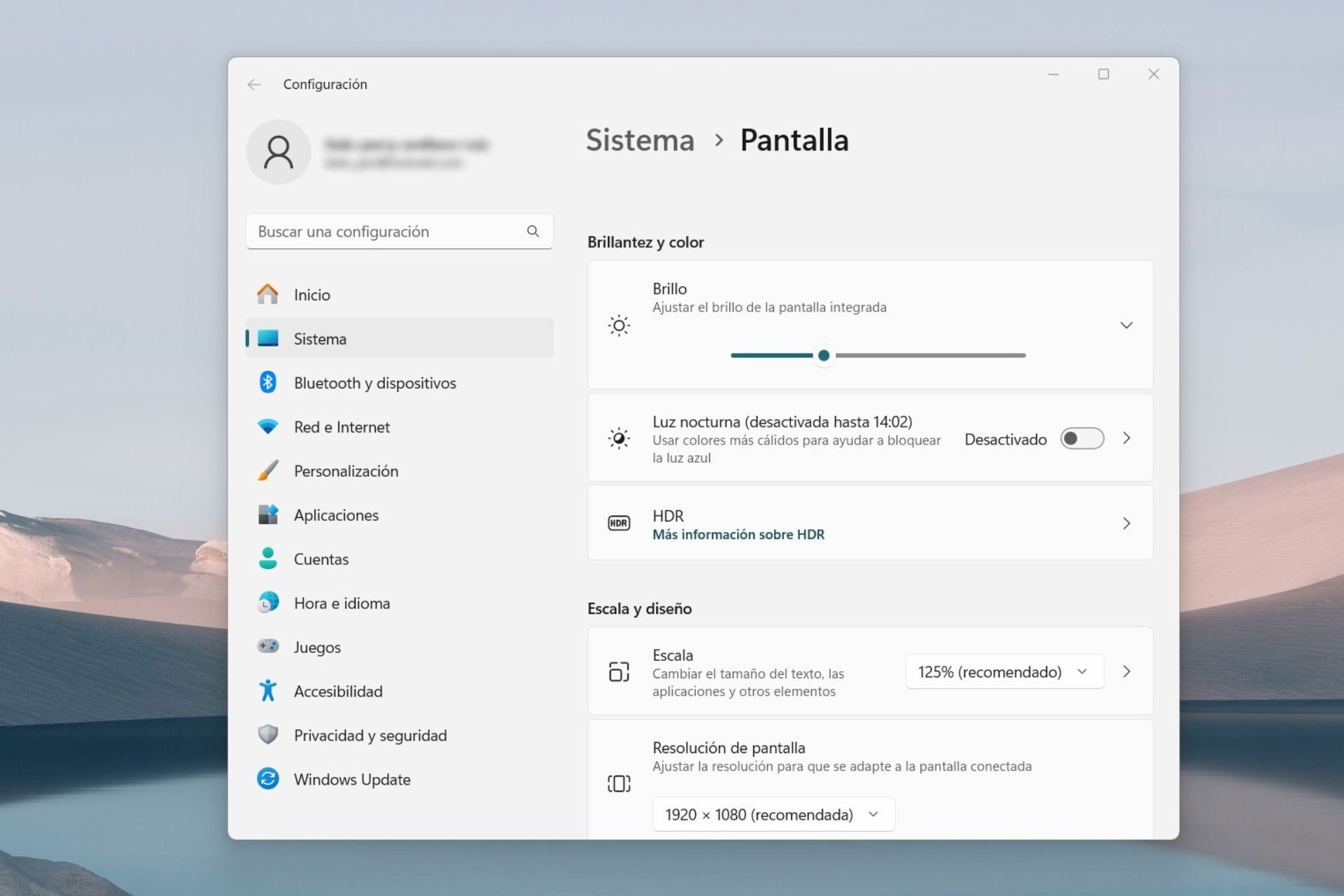Click the paintbrush Personalización icon

(267, 470)
